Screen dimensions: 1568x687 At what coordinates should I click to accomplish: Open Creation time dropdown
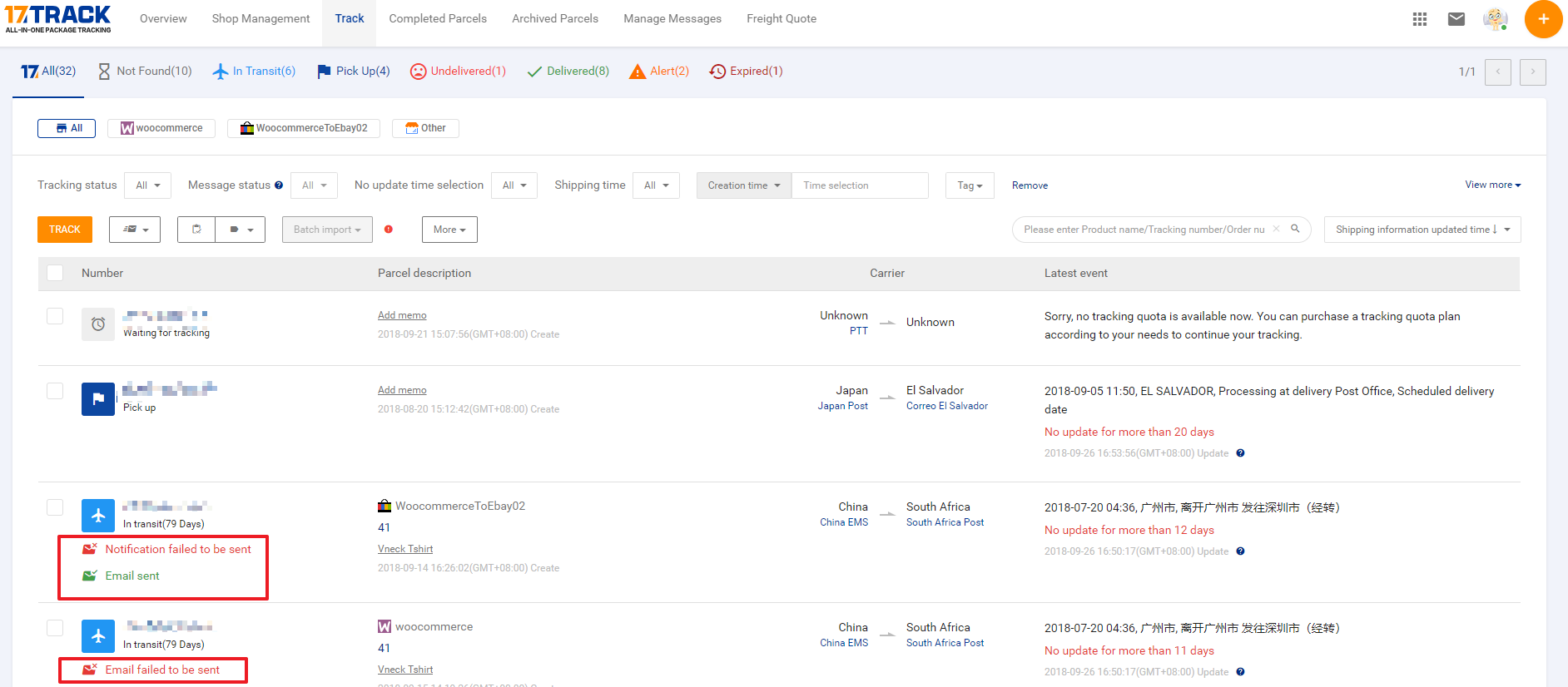(744, 185)
